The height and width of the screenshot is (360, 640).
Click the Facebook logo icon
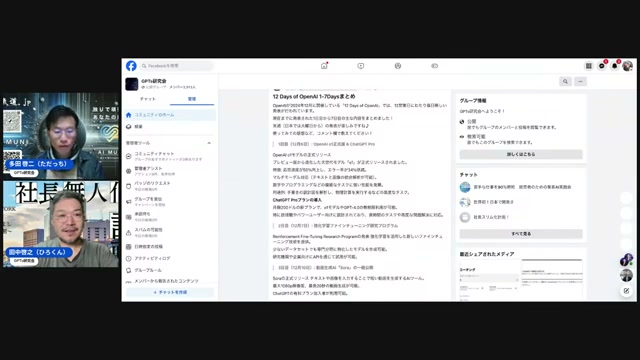[x=131, y=66]
